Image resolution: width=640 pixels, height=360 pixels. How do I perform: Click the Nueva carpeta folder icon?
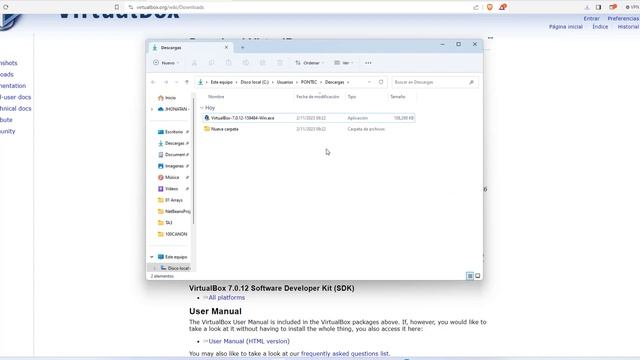pos(207,129)
